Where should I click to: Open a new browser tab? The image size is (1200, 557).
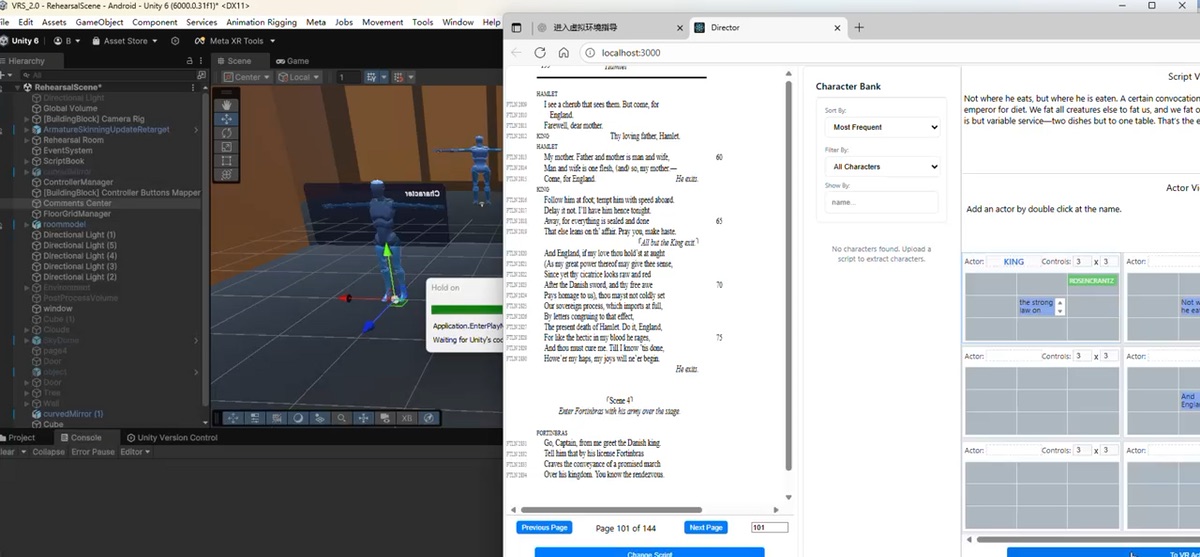(x=859, y=28)
